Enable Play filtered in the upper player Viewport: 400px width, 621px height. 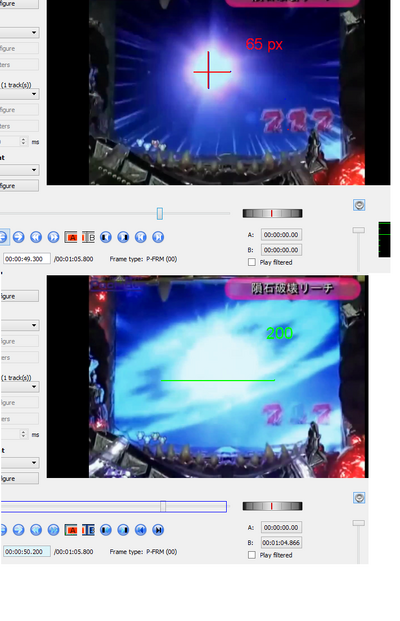click(x=251, y=262)
